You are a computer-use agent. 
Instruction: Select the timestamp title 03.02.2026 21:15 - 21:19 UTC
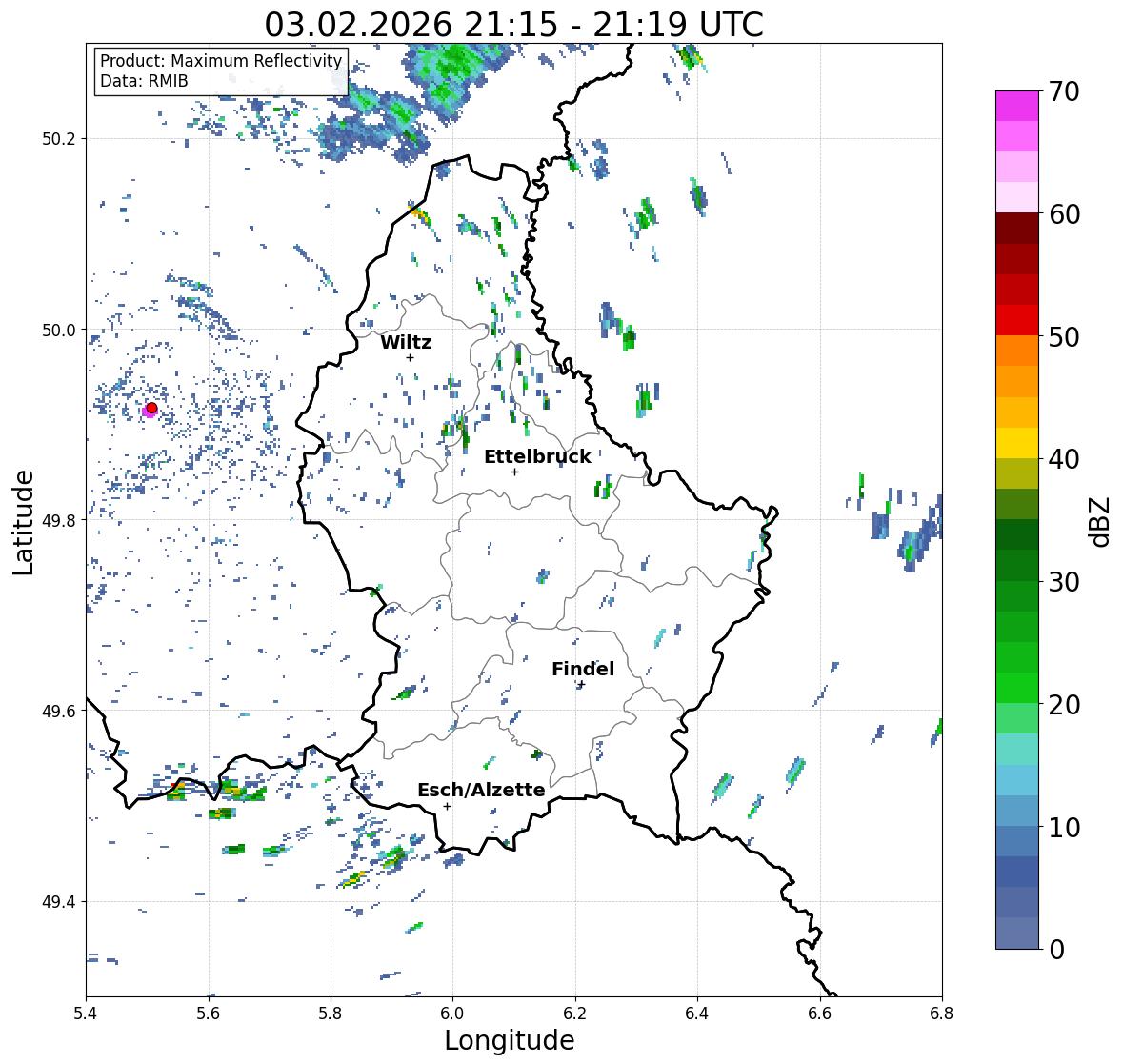tap(514, 25)
